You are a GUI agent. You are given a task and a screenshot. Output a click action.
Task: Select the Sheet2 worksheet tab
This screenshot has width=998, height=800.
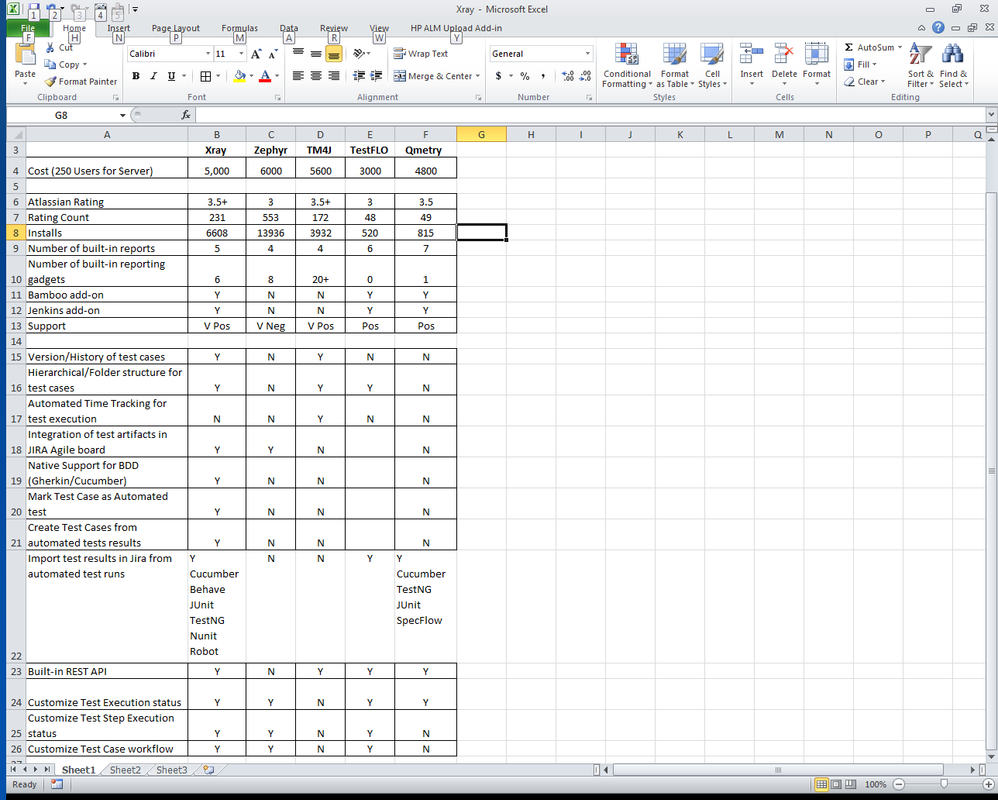coord(125,769)
